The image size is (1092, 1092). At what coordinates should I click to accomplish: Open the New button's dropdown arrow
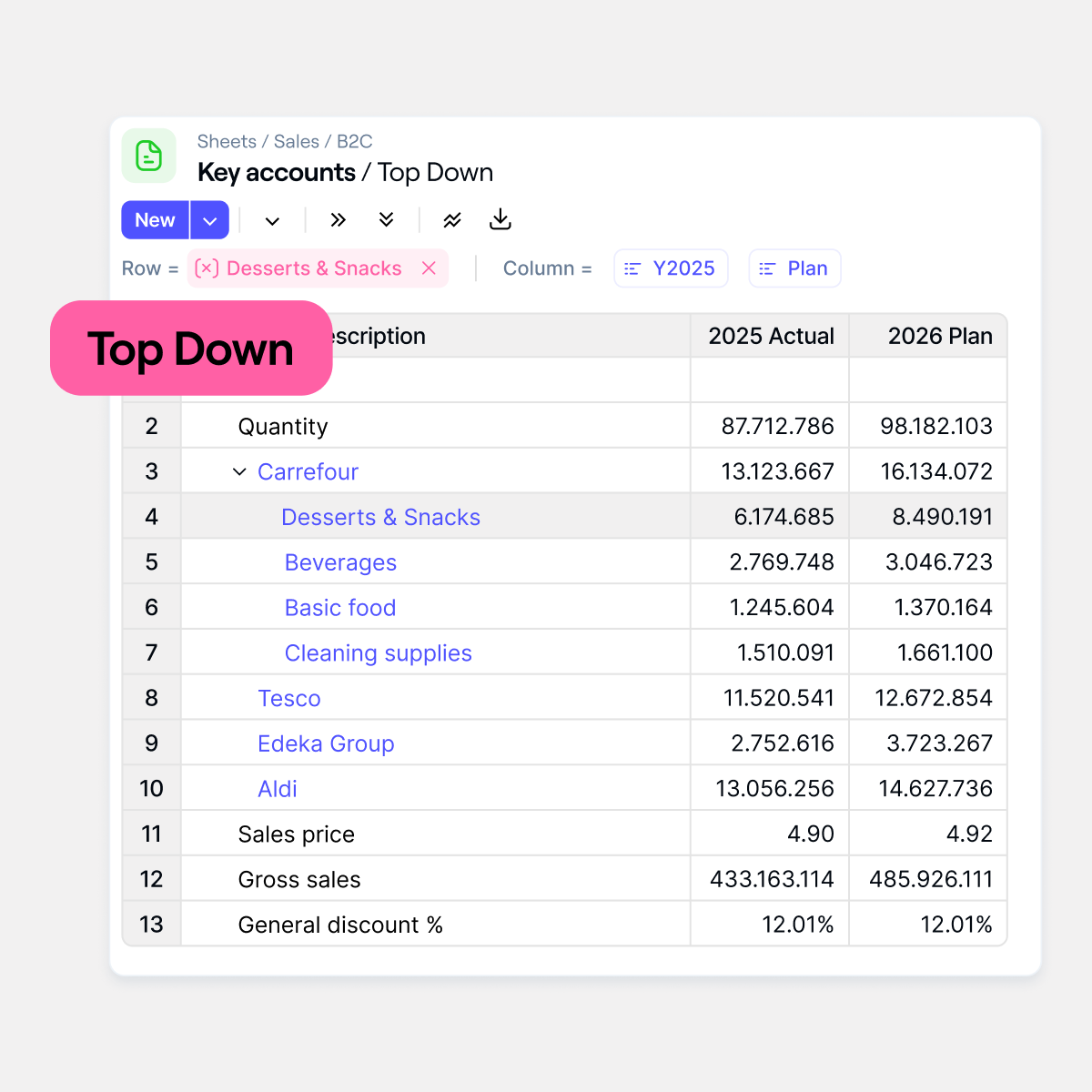click(209, 219)
